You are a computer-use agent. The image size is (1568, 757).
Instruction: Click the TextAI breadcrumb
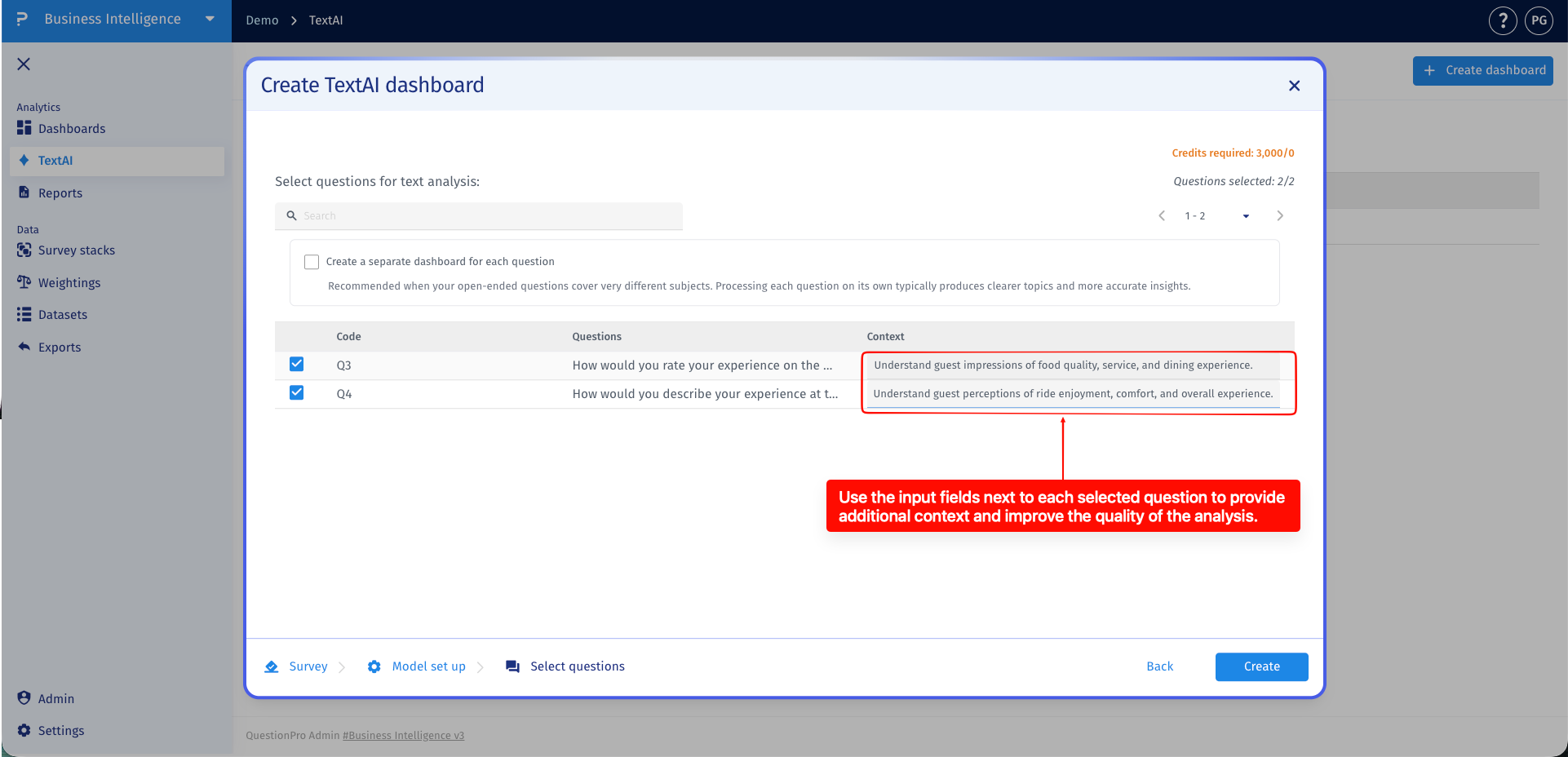(326, 20)
